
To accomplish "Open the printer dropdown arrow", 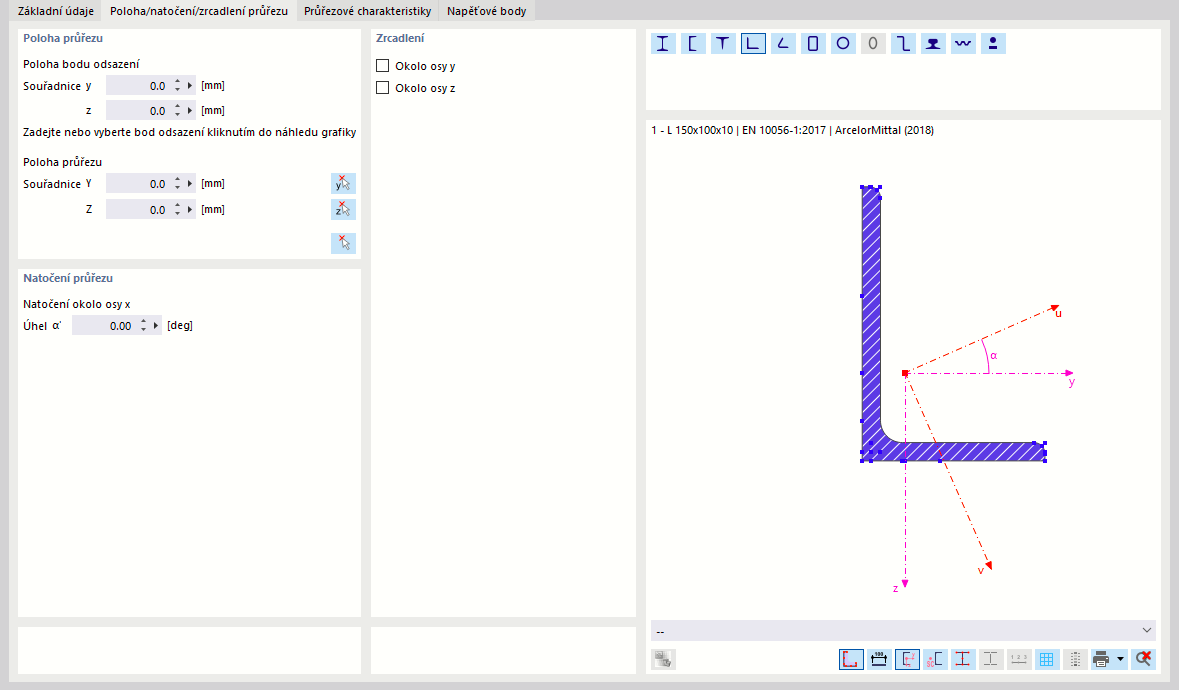I will [x=1120, y=659].
